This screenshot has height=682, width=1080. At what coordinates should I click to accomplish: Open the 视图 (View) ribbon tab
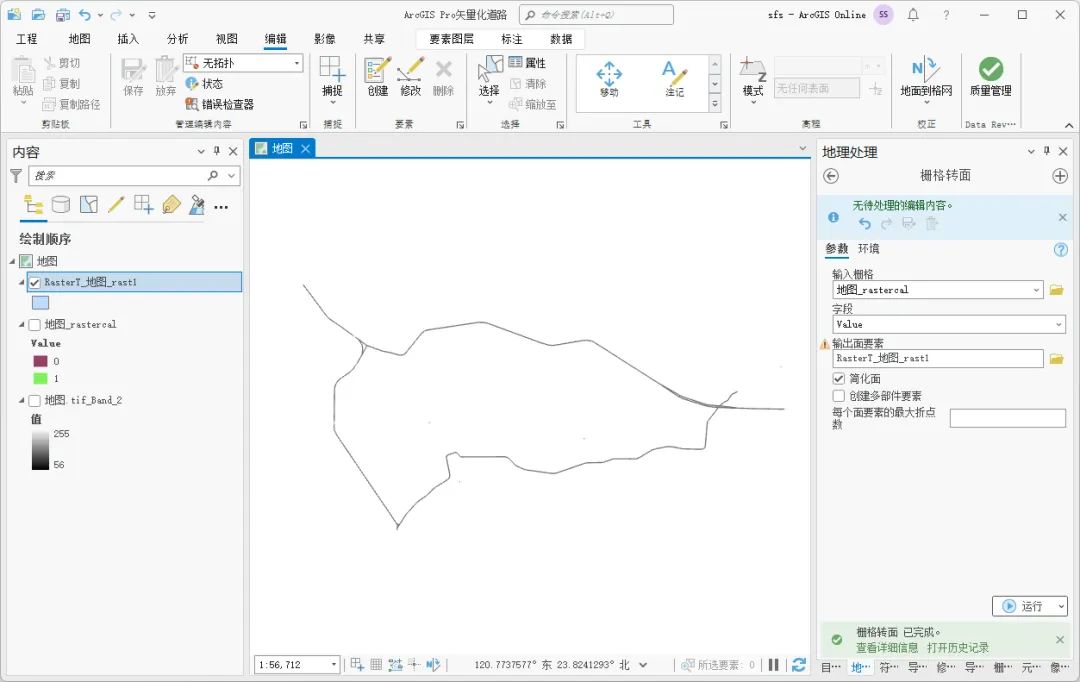(227, 39)
